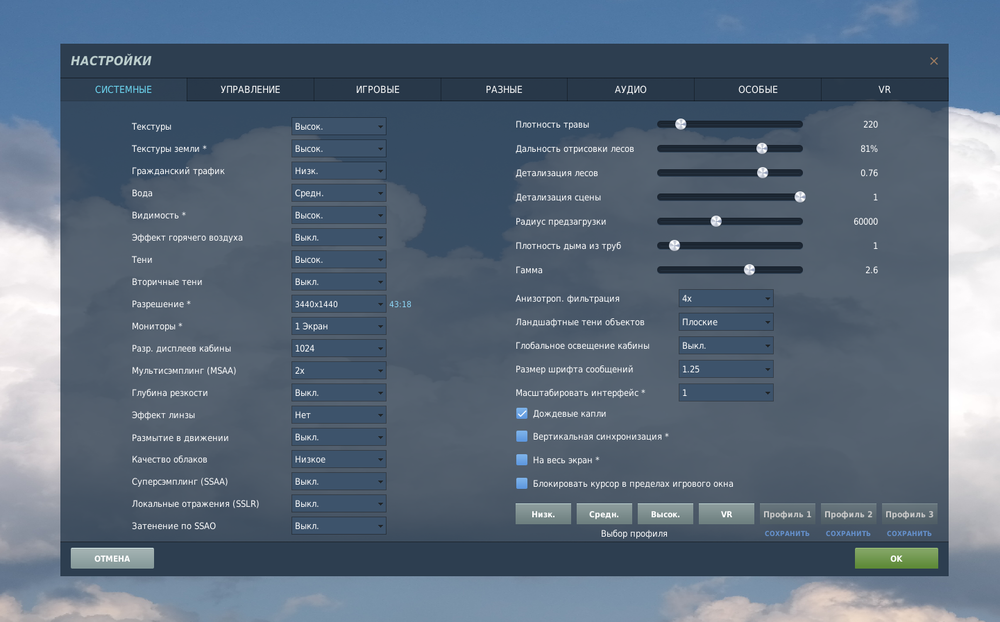1000x622 pixels.
Task: Open Анизотроп. фильтрация dropdown
Action: coord(726,298)
